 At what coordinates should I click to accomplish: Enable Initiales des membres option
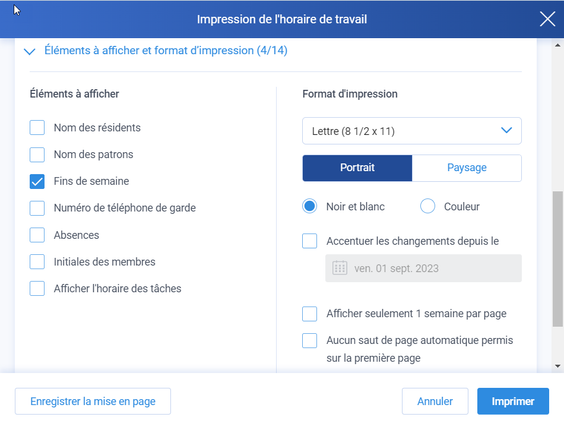tap(37, 262)
